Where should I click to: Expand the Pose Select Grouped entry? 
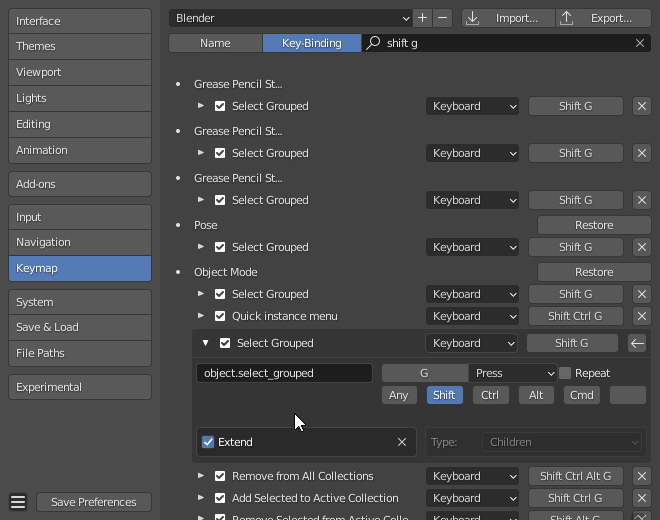tap(201, 247)
